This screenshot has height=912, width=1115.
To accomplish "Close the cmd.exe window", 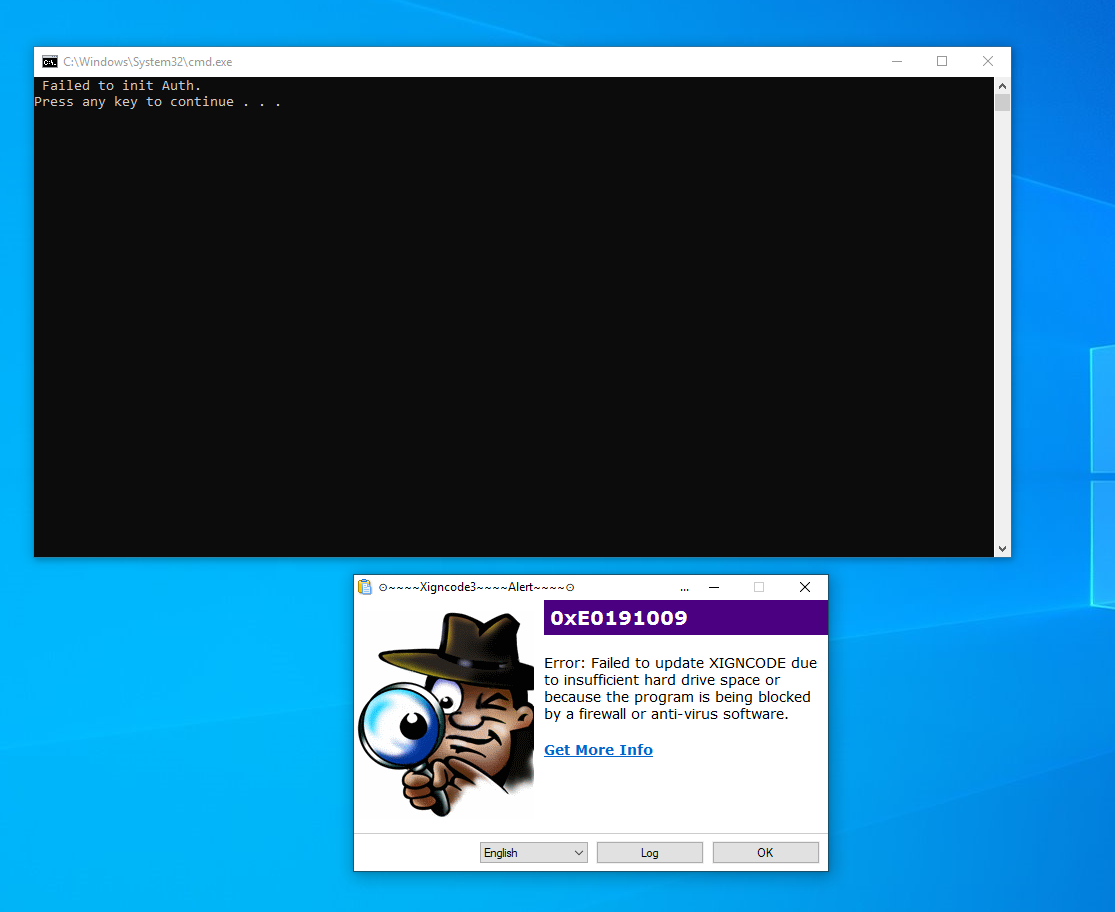I will [988, 62].
